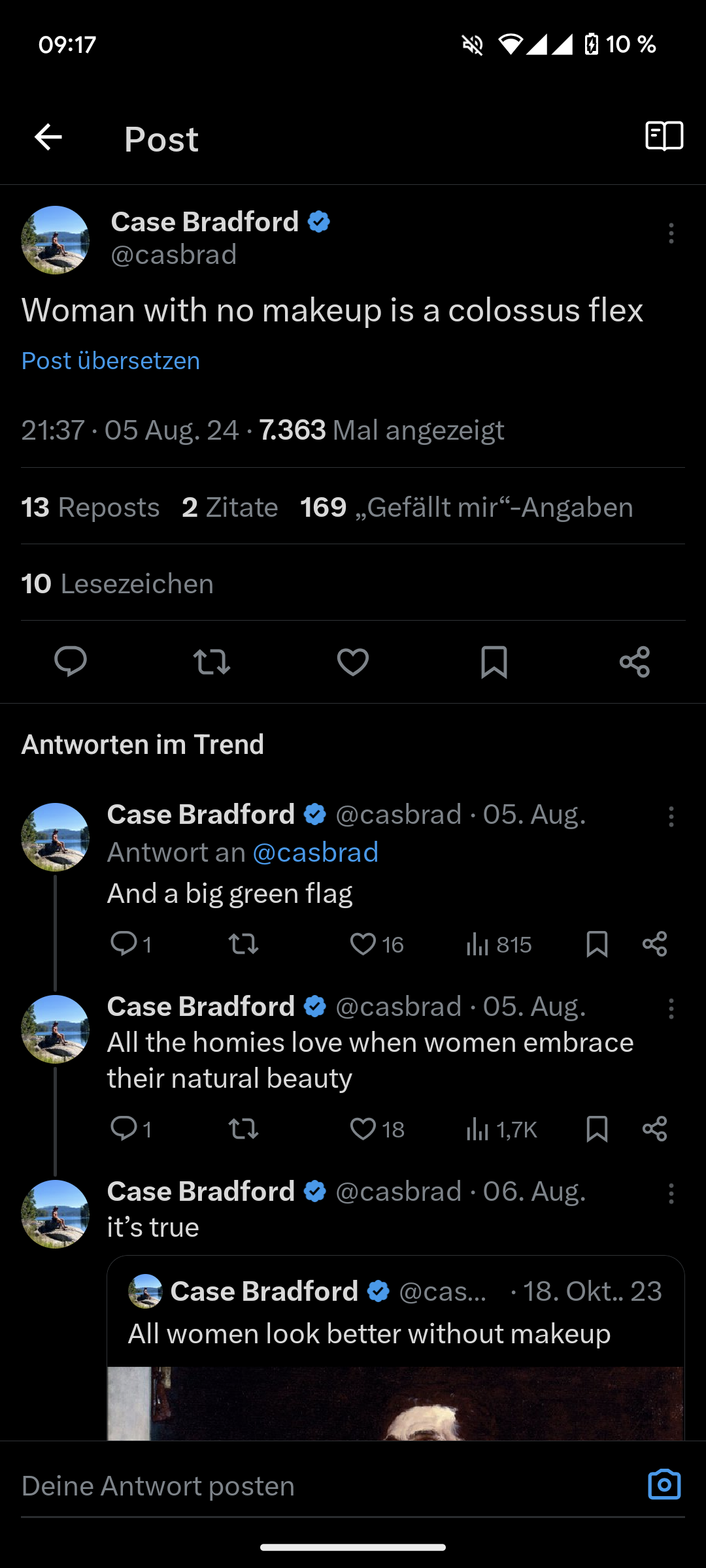
Task: Repost the main colossus flex post
Action: point(212,661)
